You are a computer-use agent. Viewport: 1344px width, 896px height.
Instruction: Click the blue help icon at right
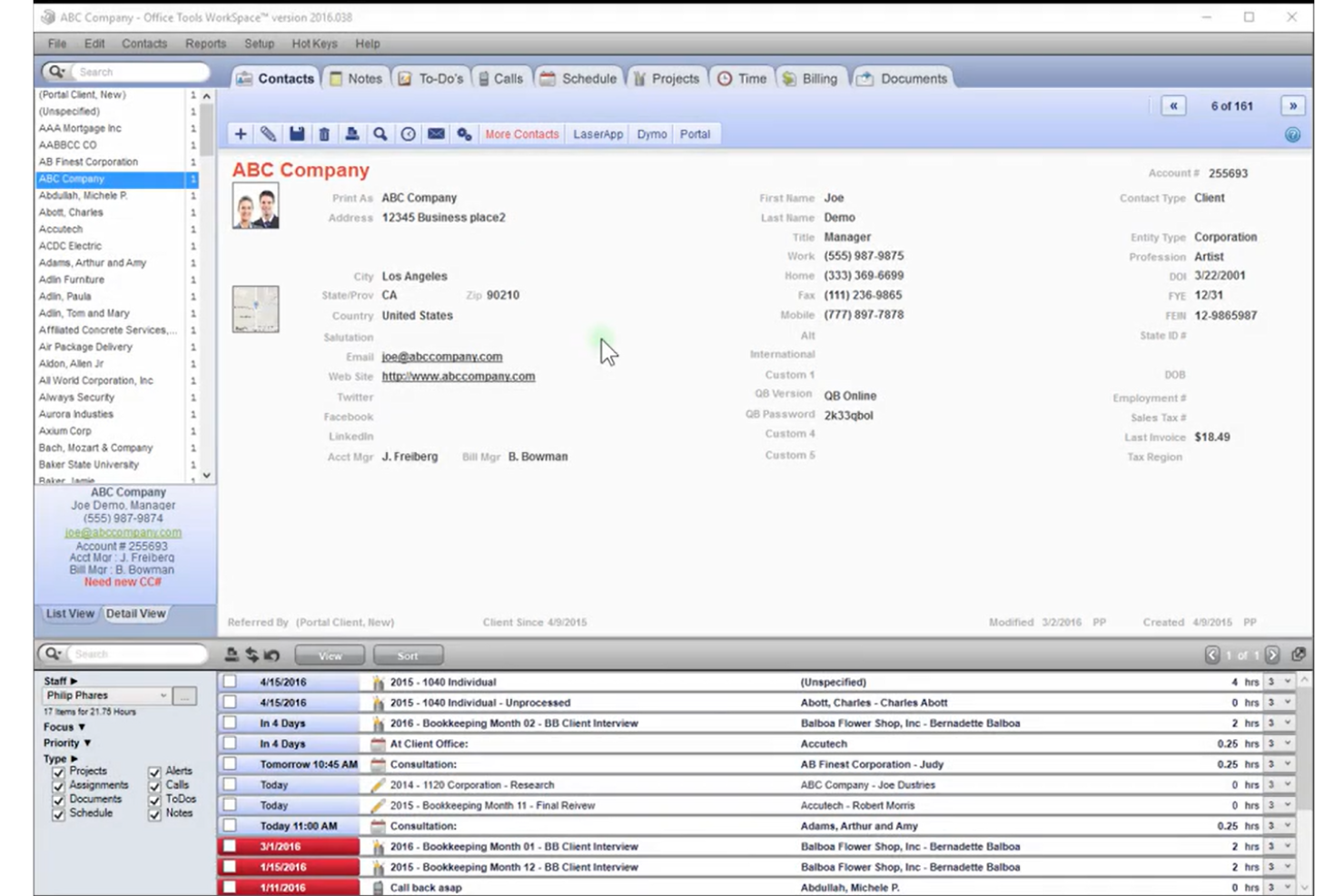coord(1292,135)
